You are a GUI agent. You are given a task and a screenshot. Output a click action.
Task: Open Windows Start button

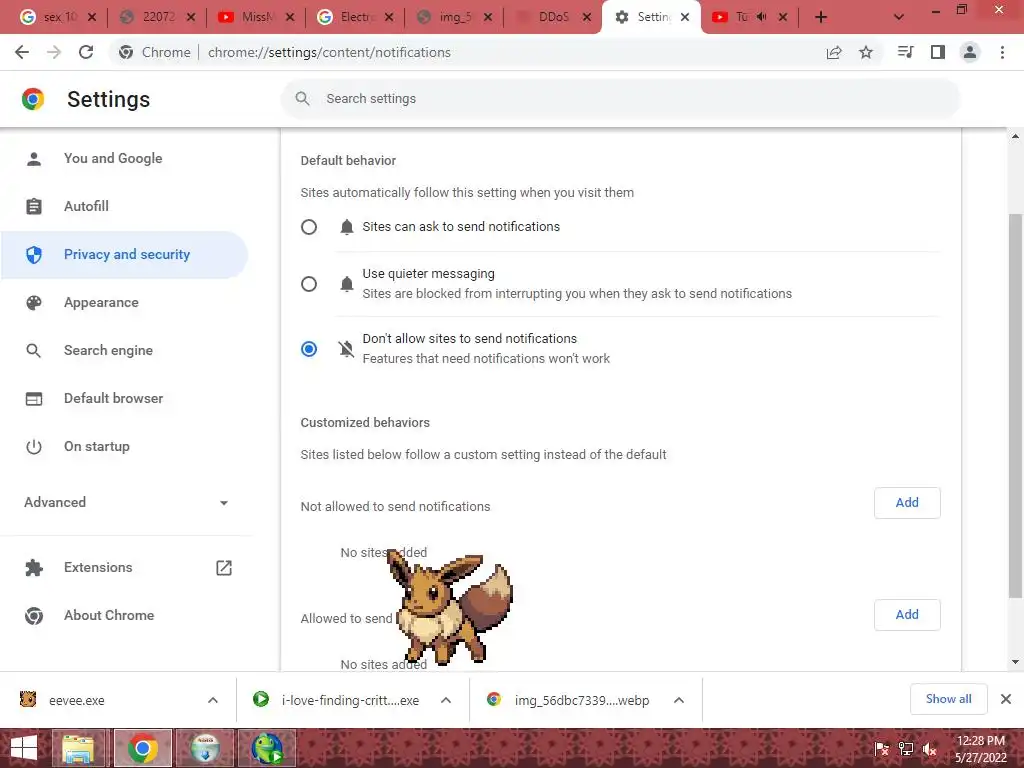24,748
